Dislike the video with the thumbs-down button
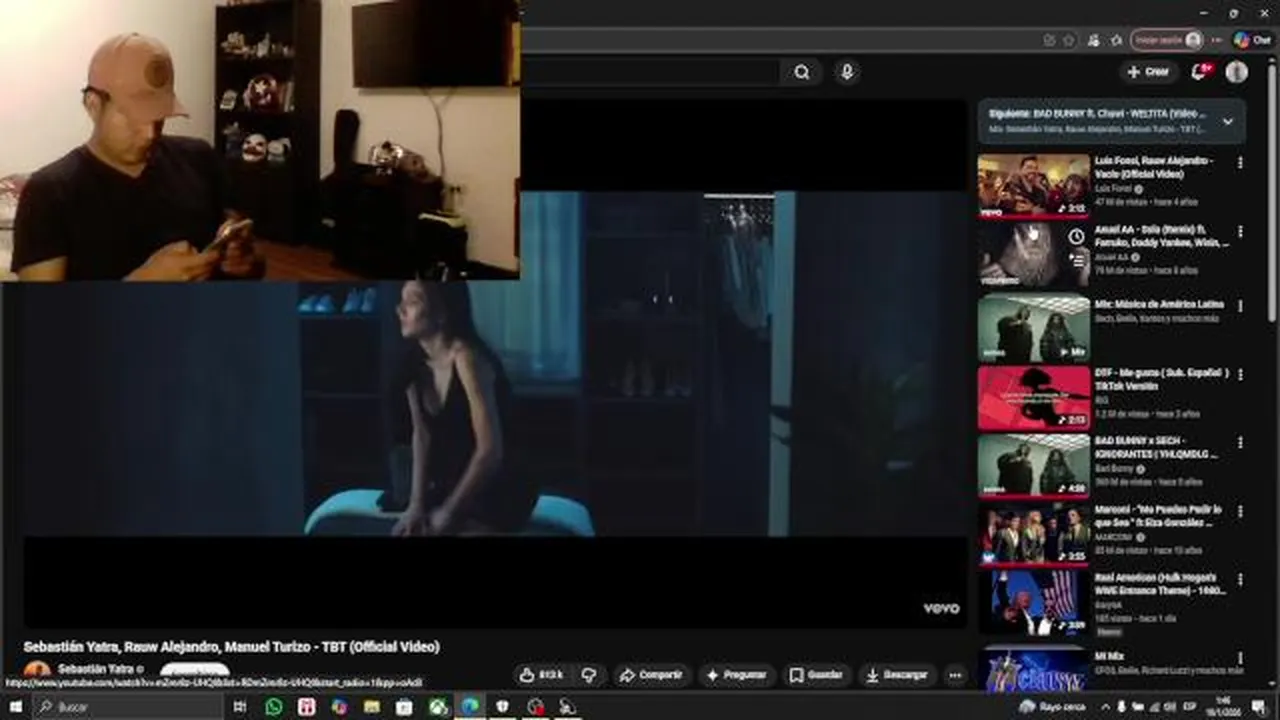 pyautogui.click(x=589, y=675)
